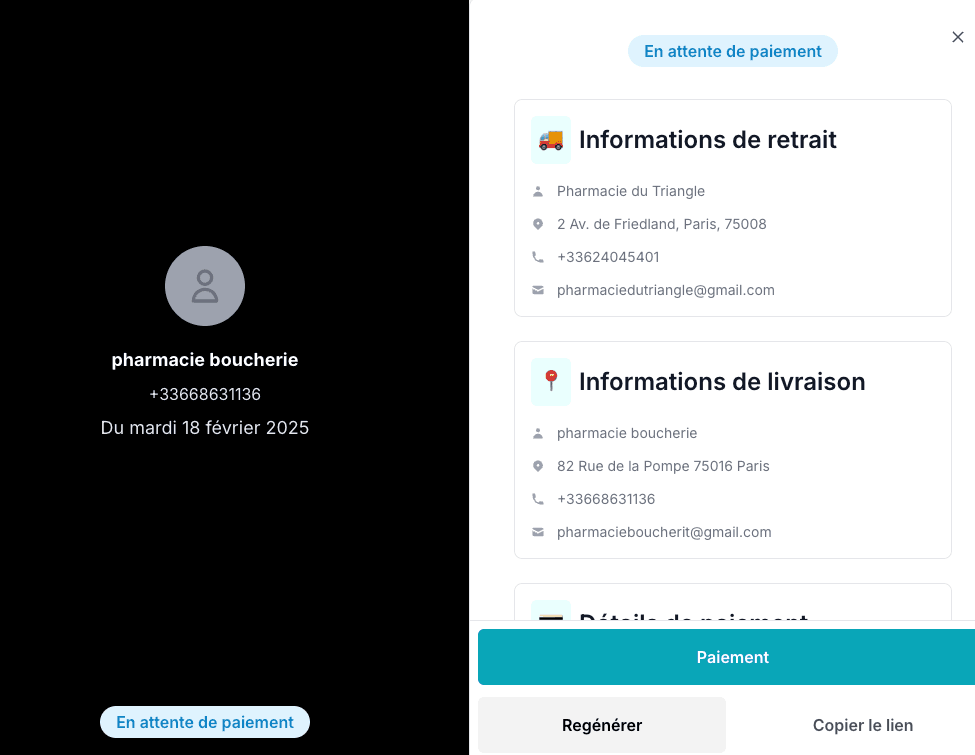Click phone icon beside +33624045401
The width and height of the screenshot is (975, 755).
(538, 257)
